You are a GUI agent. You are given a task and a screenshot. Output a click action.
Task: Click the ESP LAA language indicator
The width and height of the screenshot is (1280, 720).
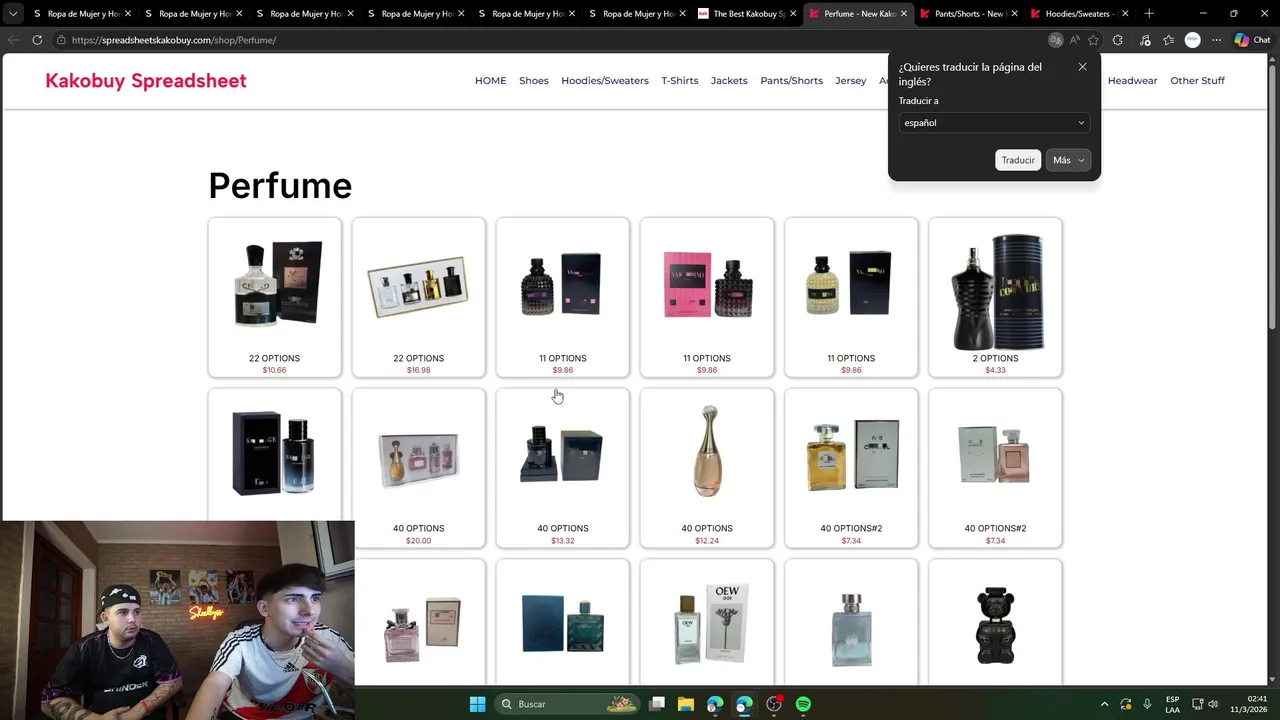point(1172,704)
